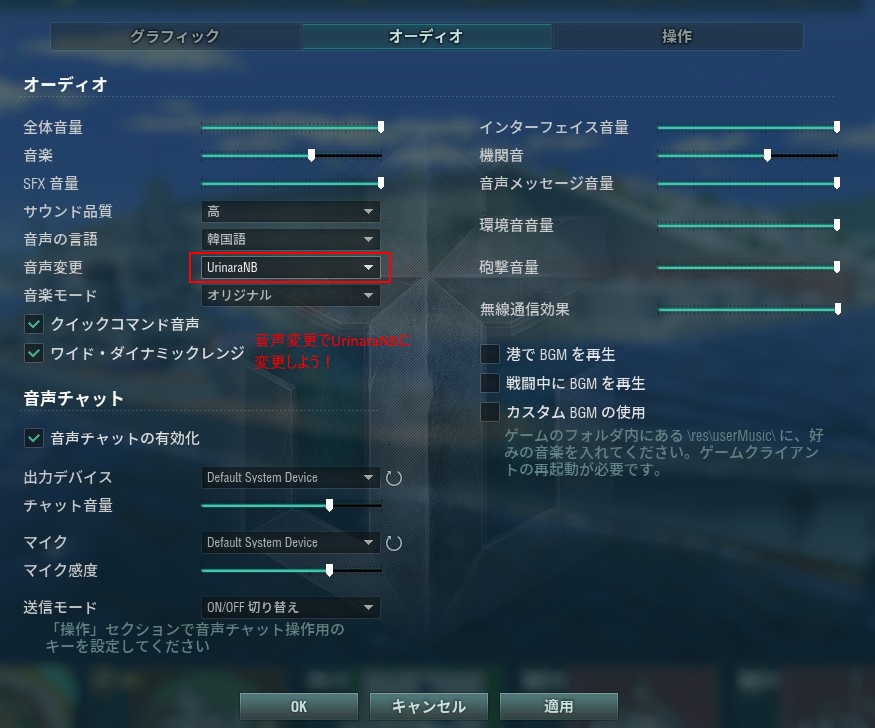Refresh the output device list icon

[394, 478]
